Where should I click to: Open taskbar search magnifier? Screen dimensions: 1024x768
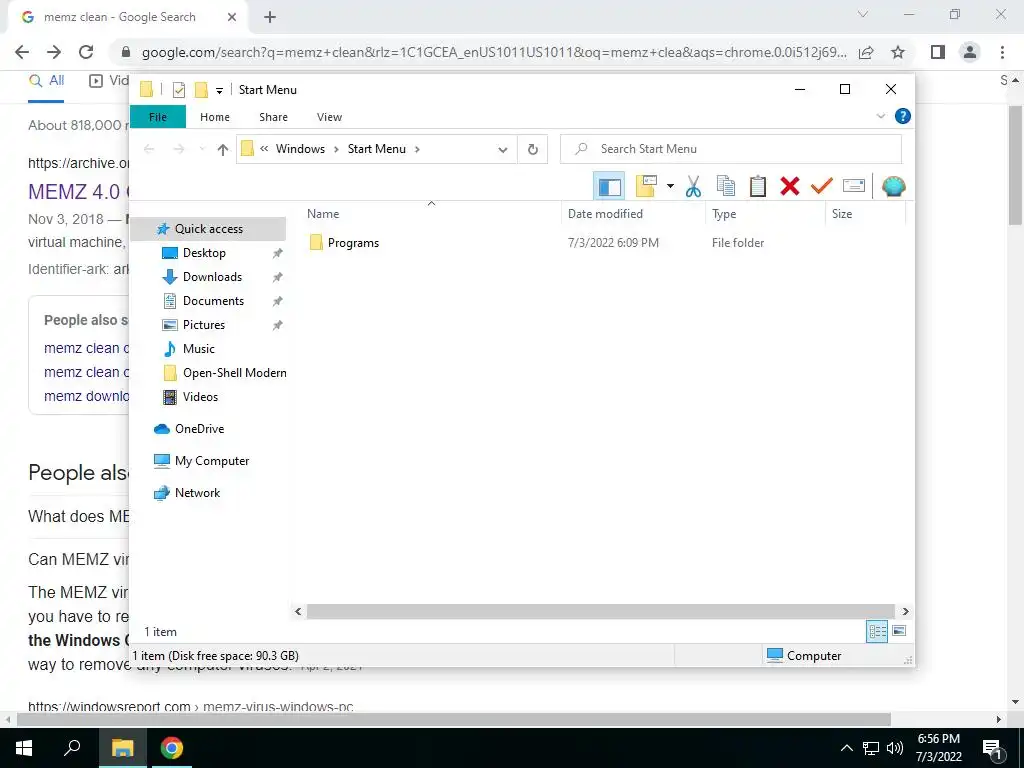point(72,748)
